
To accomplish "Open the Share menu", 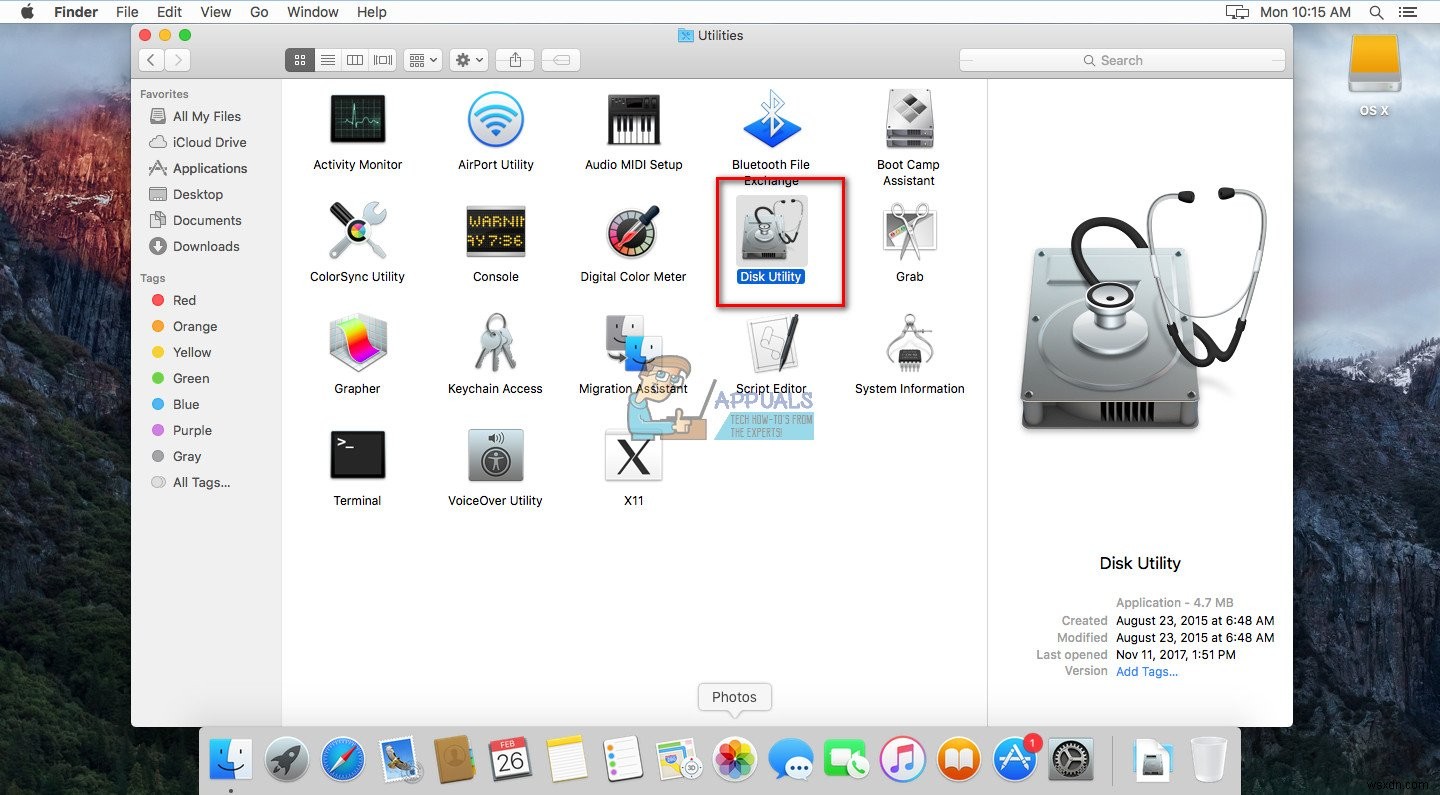I will click(514, 59).
